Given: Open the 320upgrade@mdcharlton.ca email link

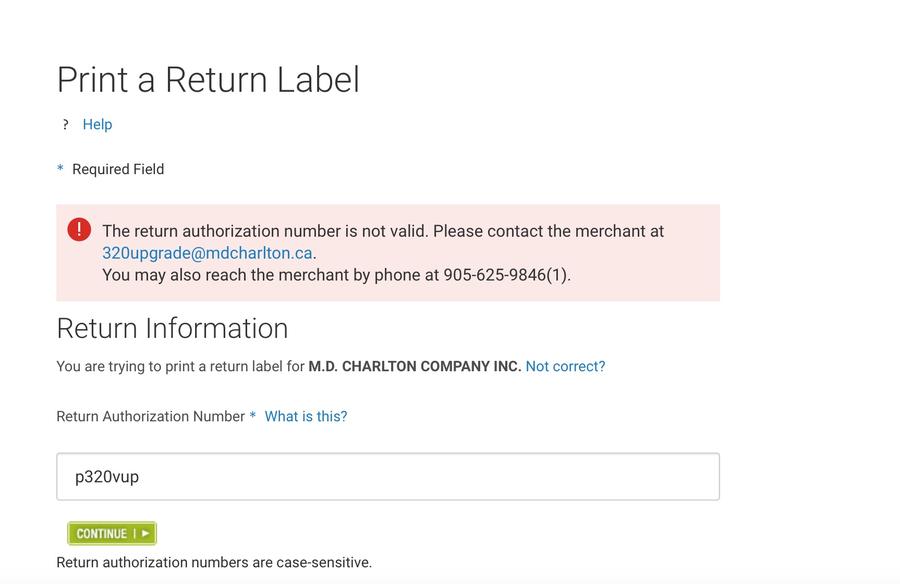Looking at the screenshot, I should click(207, 253).
